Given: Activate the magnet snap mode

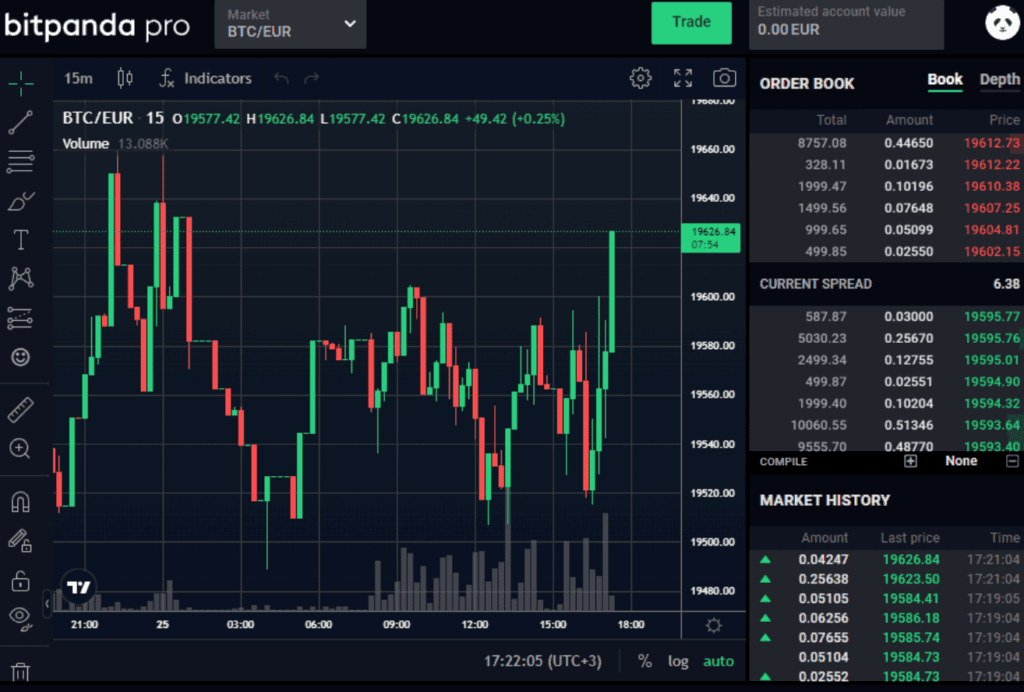Looking at the screenshot, I should tap(20, 501).
